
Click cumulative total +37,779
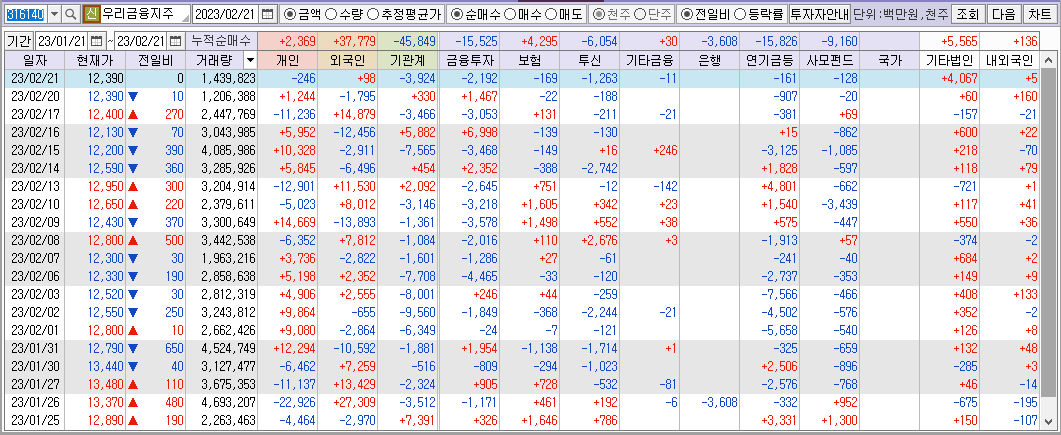click(348, 41)
